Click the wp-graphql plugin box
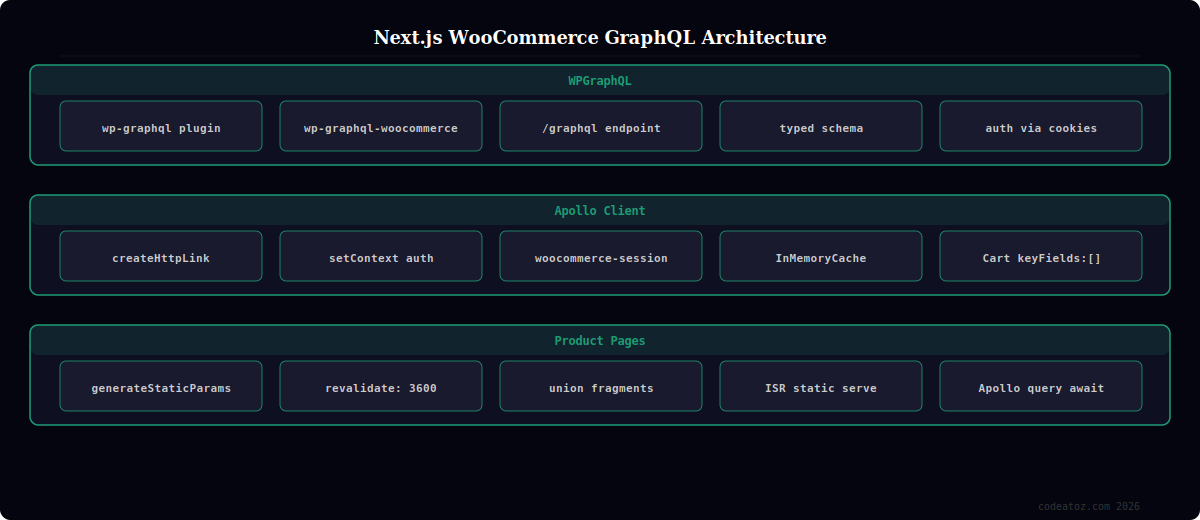The image size is (1200, 520). (x=161, y=126)
